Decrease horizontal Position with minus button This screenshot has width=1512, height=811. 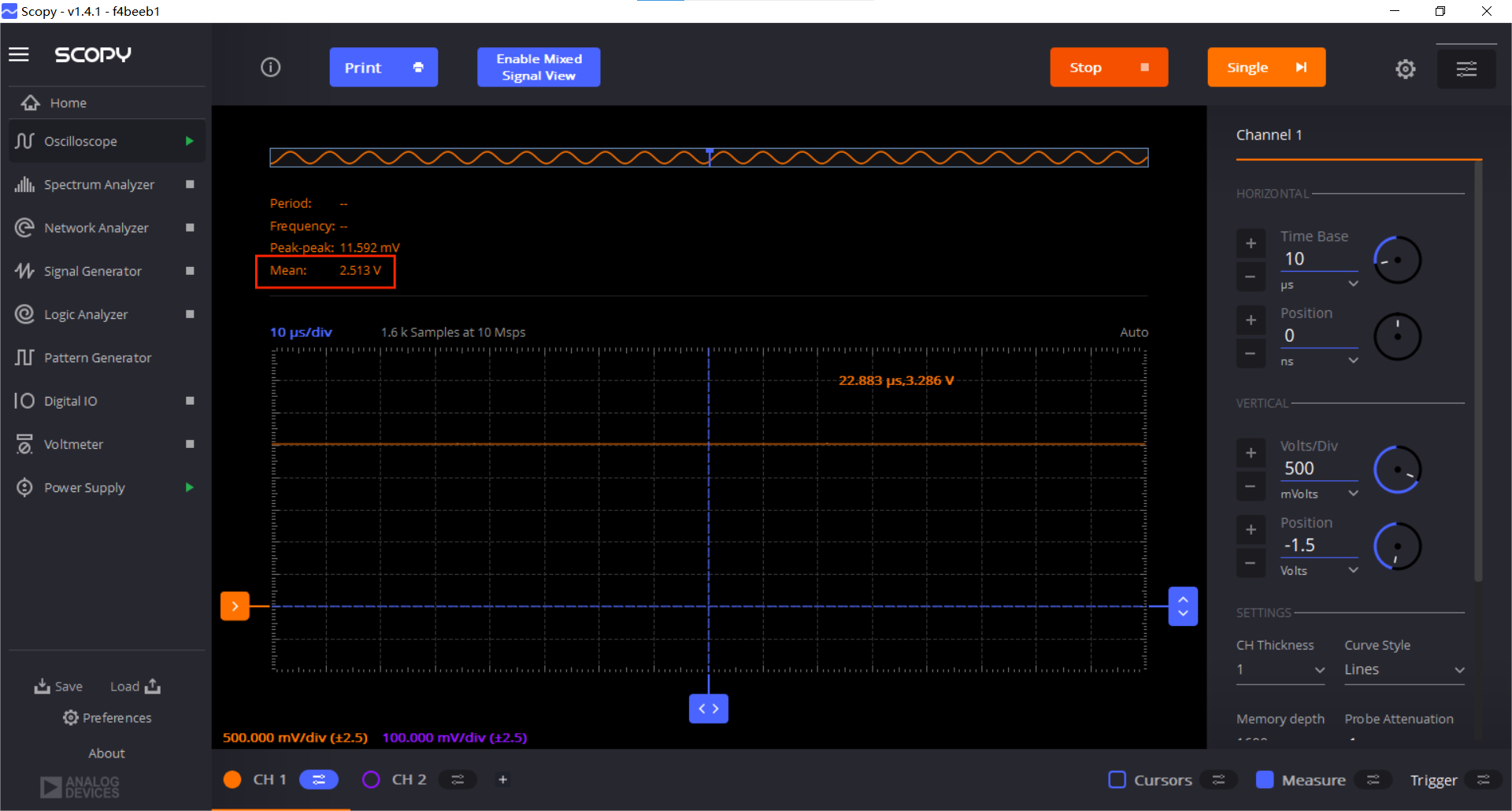coord(1251,353)
